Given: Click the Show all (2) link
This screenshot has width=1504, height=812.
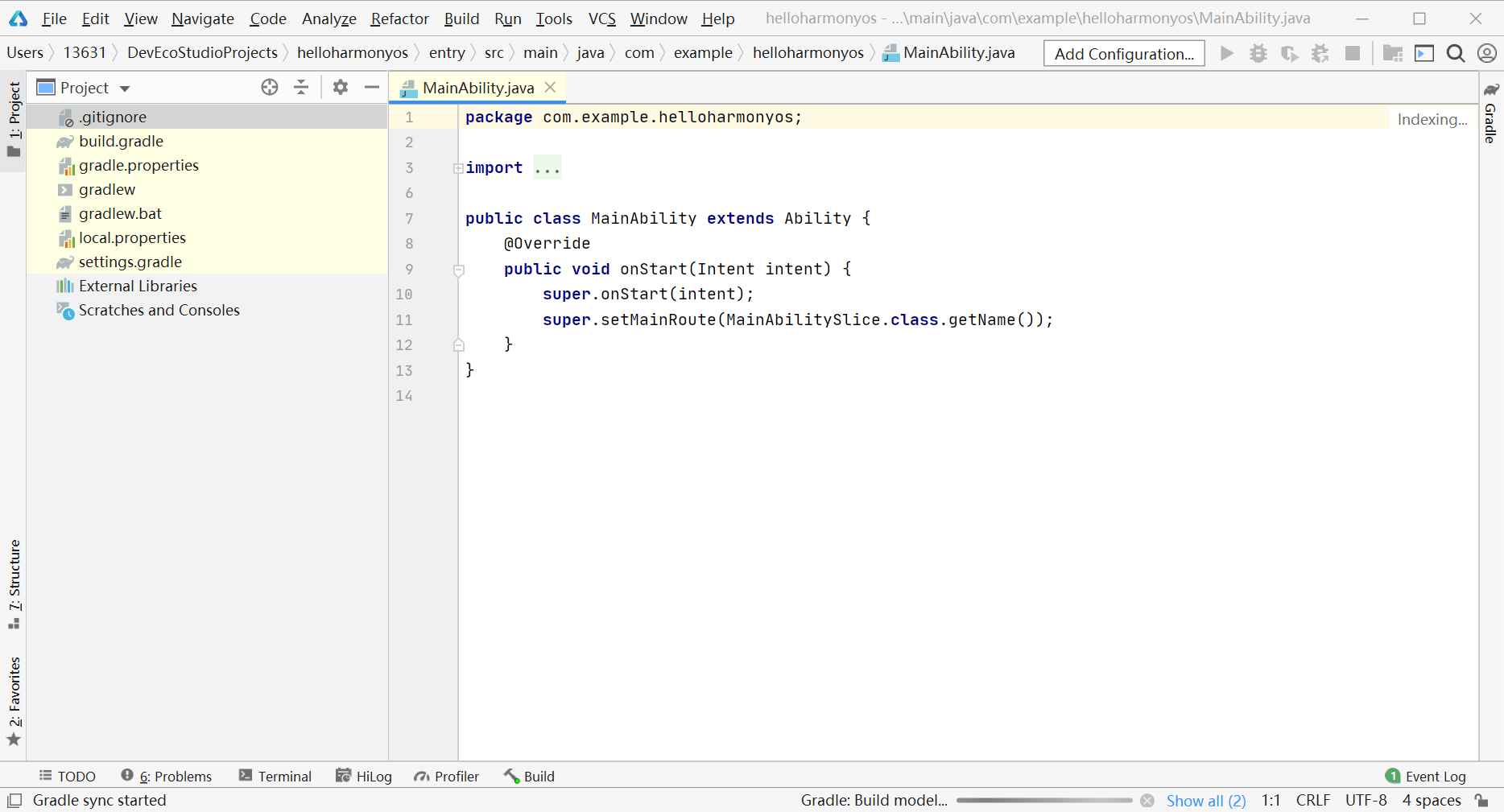Looking at the screenshot, I should [x=1205, y=801].
